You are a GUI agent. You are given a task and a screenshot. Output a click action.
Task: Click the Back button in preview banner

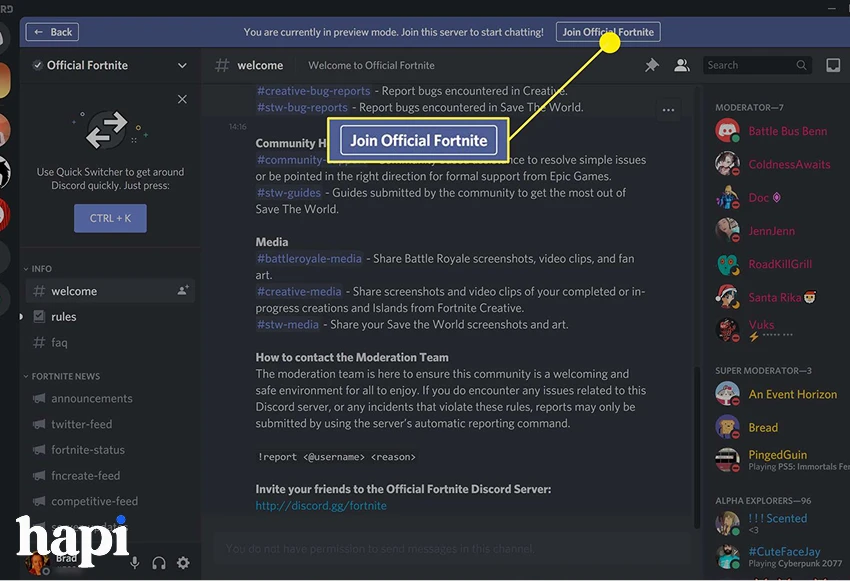pos(52,32)
